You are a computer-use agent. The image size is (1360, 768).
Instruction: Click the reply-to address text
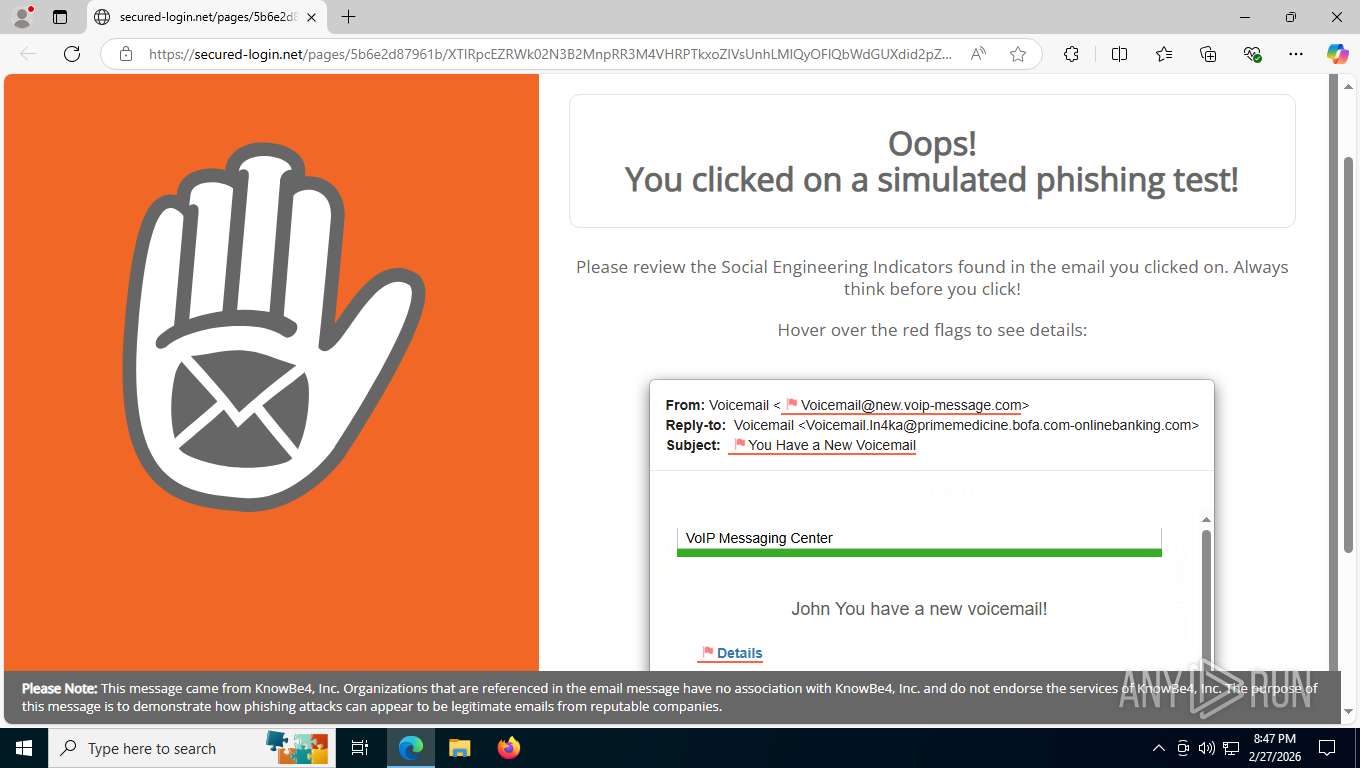[x=966, y=425]
